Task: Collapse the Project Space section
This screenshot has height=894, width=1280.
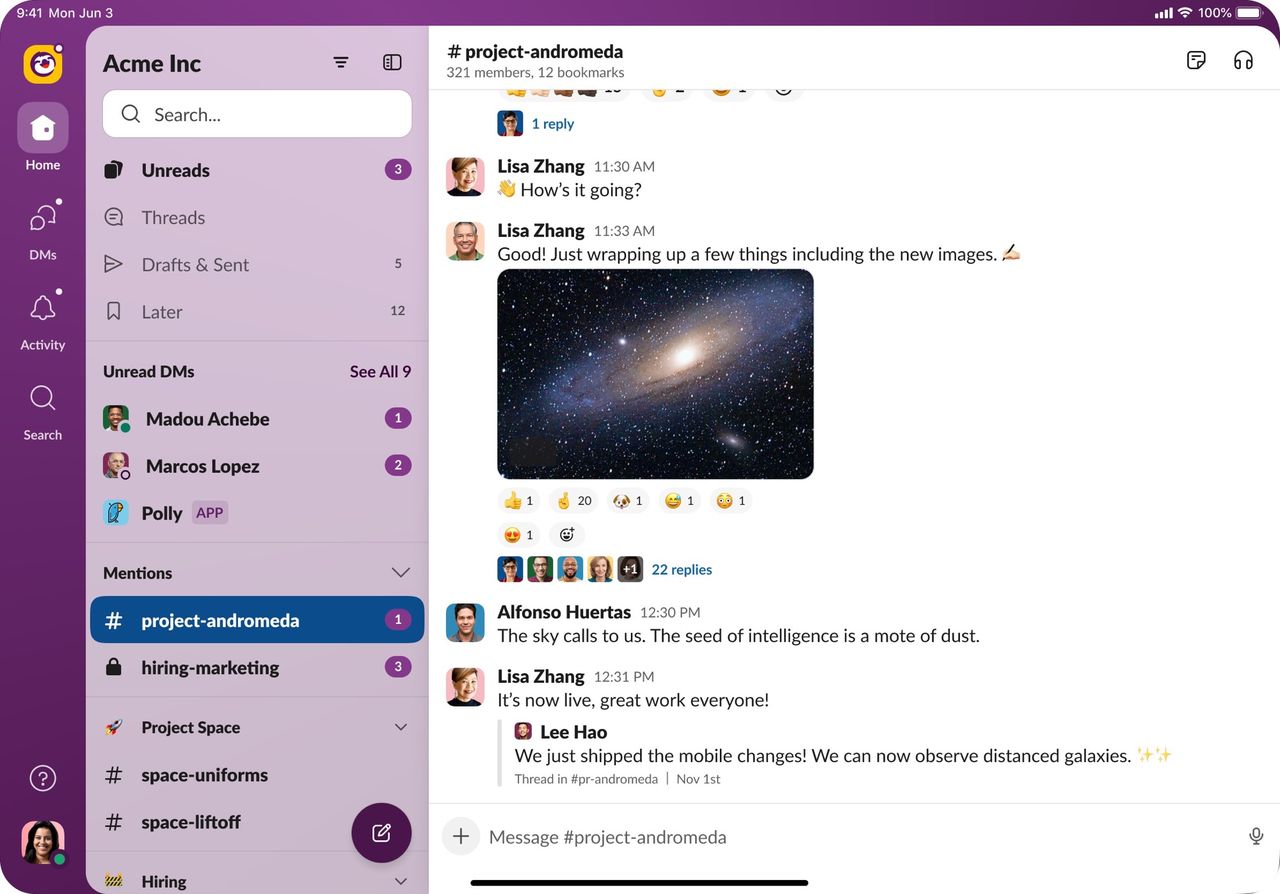Action: (400, 727)
